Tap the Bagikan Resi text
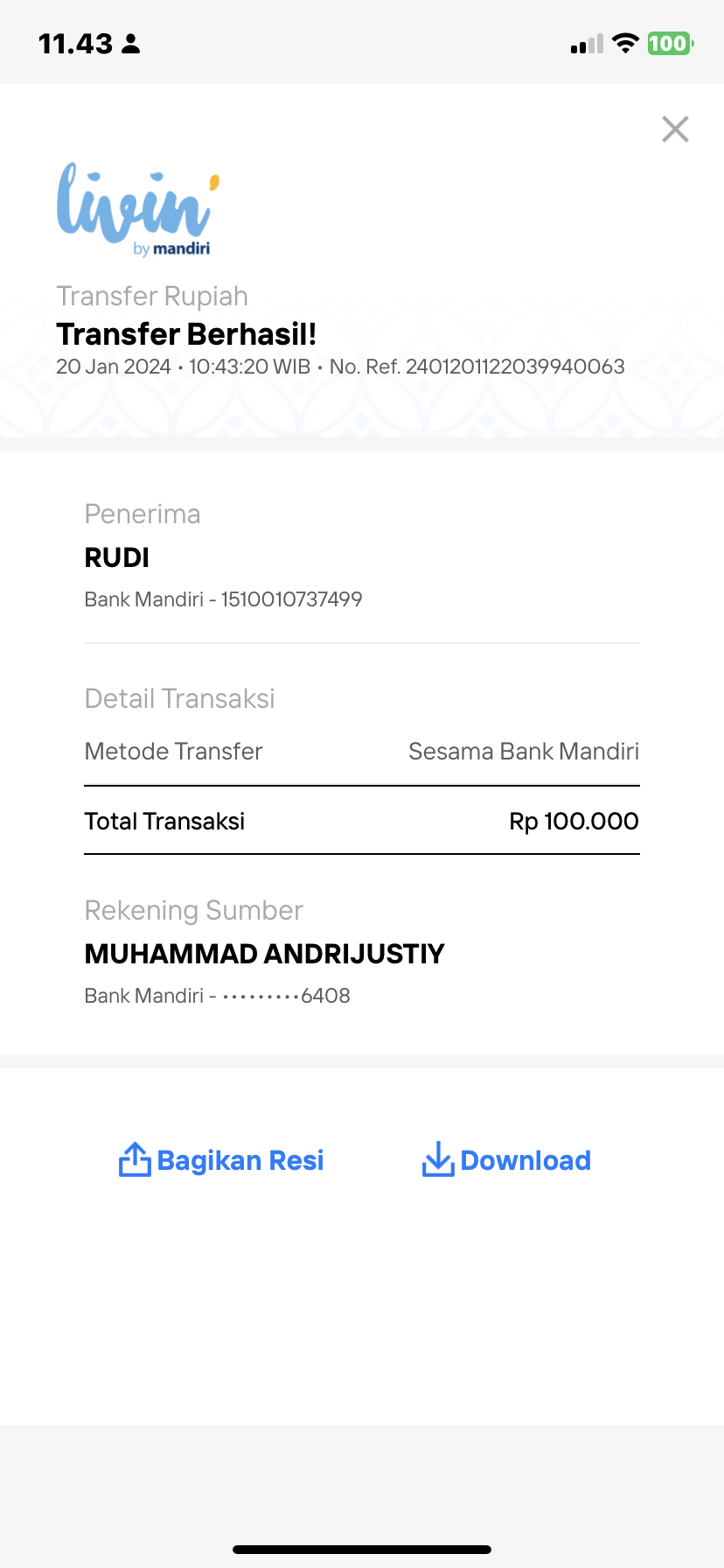The height and width of the screenshot is (1568, 724). pyautogui.click(x=240, y=1160)
